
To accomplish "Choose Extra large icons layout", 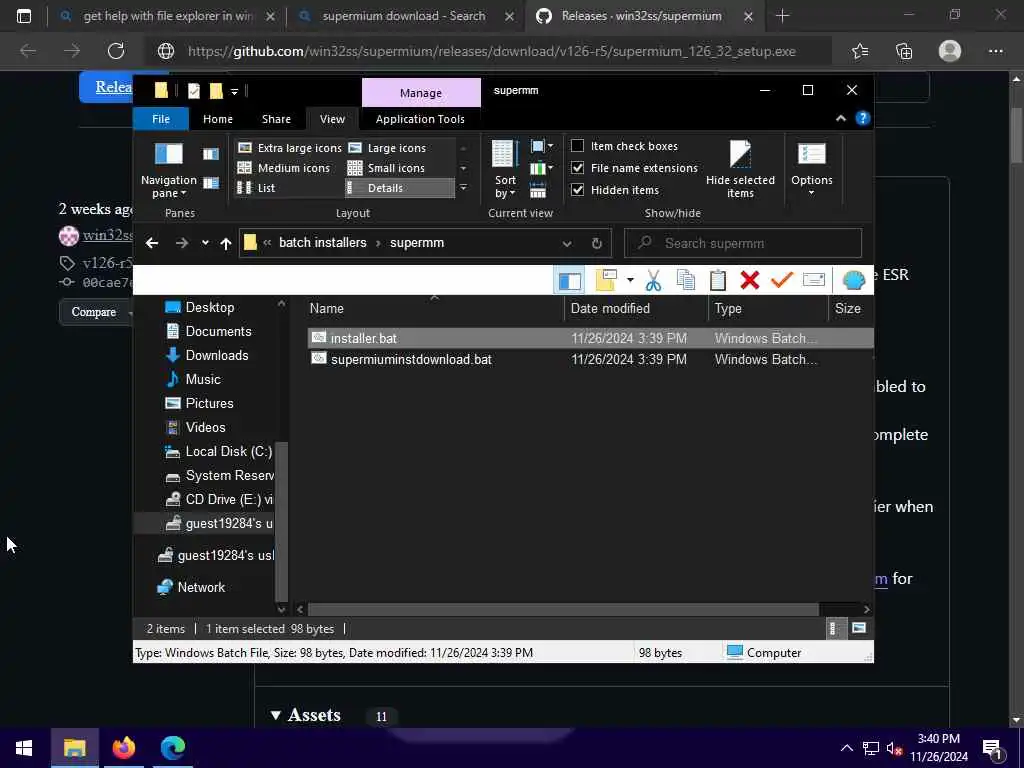I will (x=289, y=148).
